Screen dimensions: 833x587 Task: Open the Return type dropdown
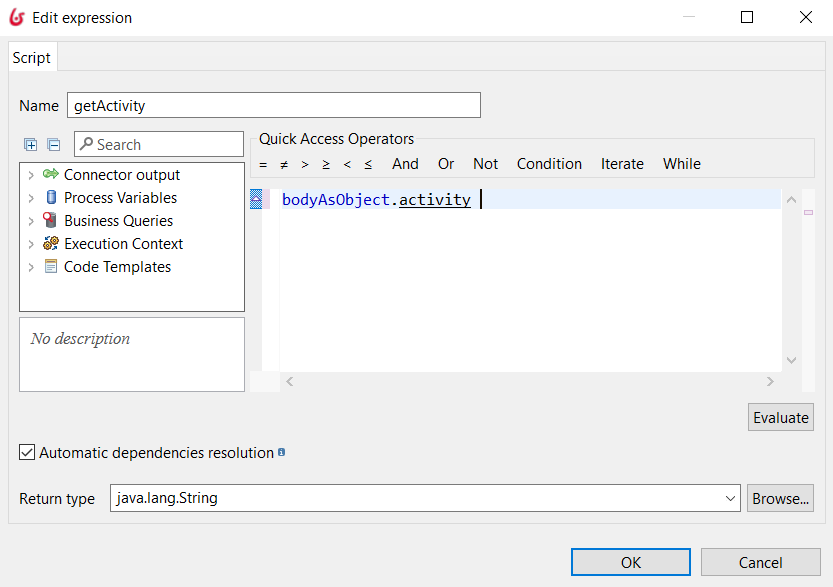(x=730, y=498)
